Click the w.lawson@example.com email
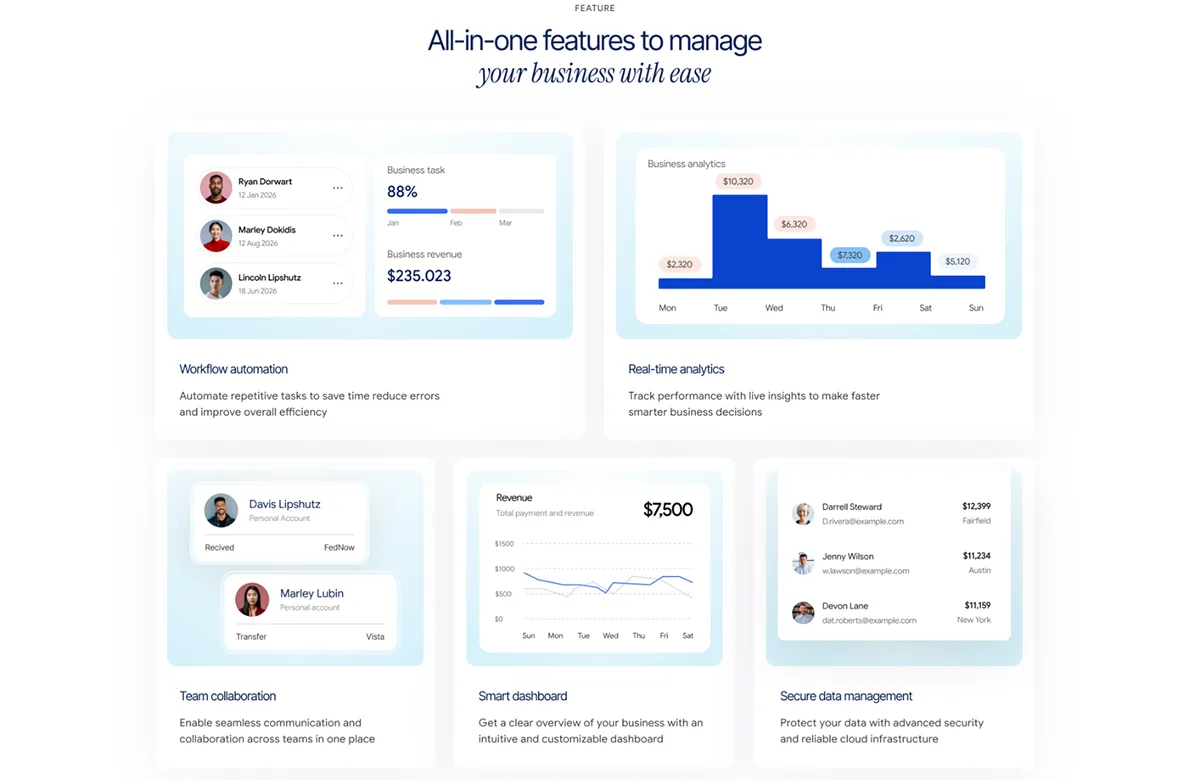 pyautogui.click(x=865, y=571)
